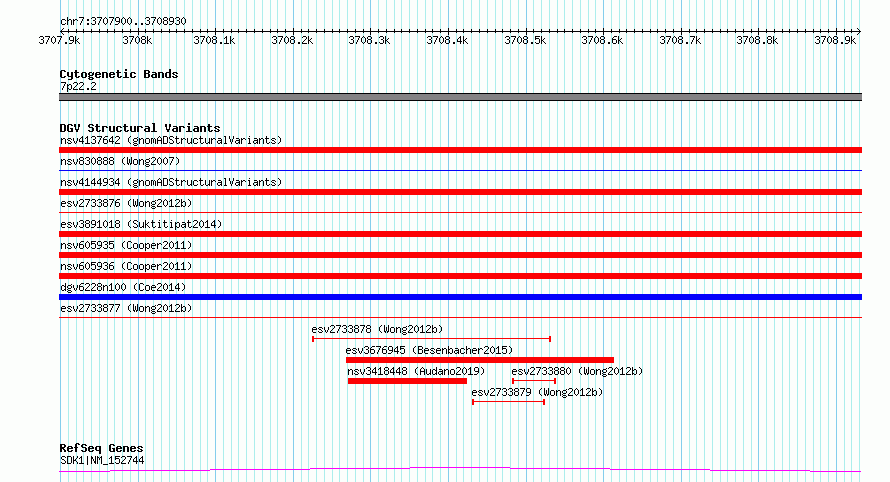This screenshot has width=890, height=482.
Task: Open variant label nsv4144934 (gnomADStructuralVariants)
Action: point(171,182)
